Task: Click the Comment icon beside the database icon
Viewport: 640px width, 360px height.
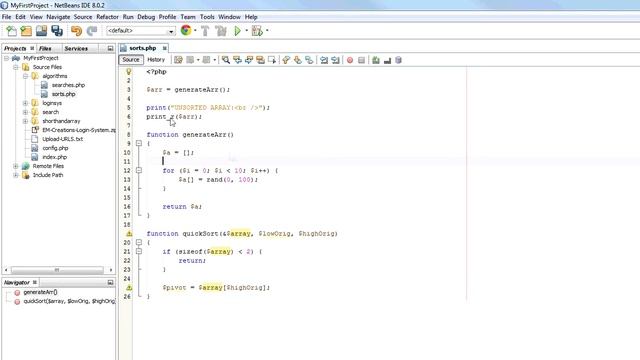Action: [387, 60]
